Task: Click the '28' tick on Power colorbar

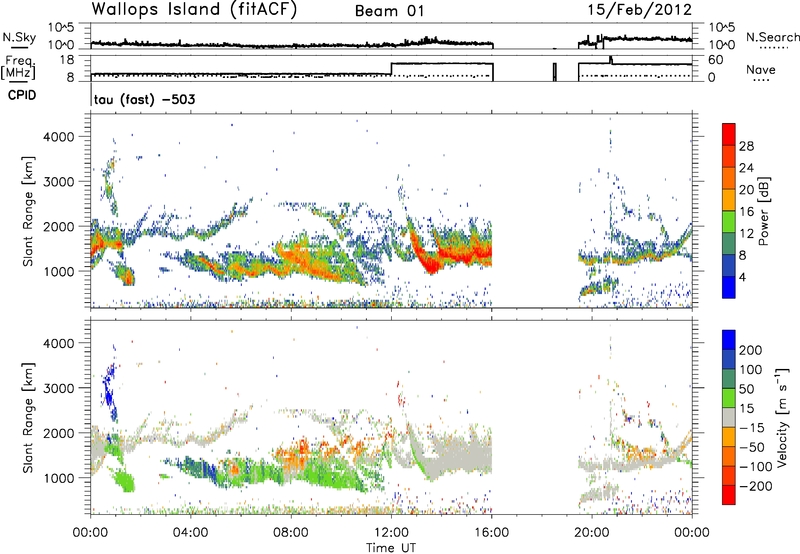Action: tap(746, 146)
